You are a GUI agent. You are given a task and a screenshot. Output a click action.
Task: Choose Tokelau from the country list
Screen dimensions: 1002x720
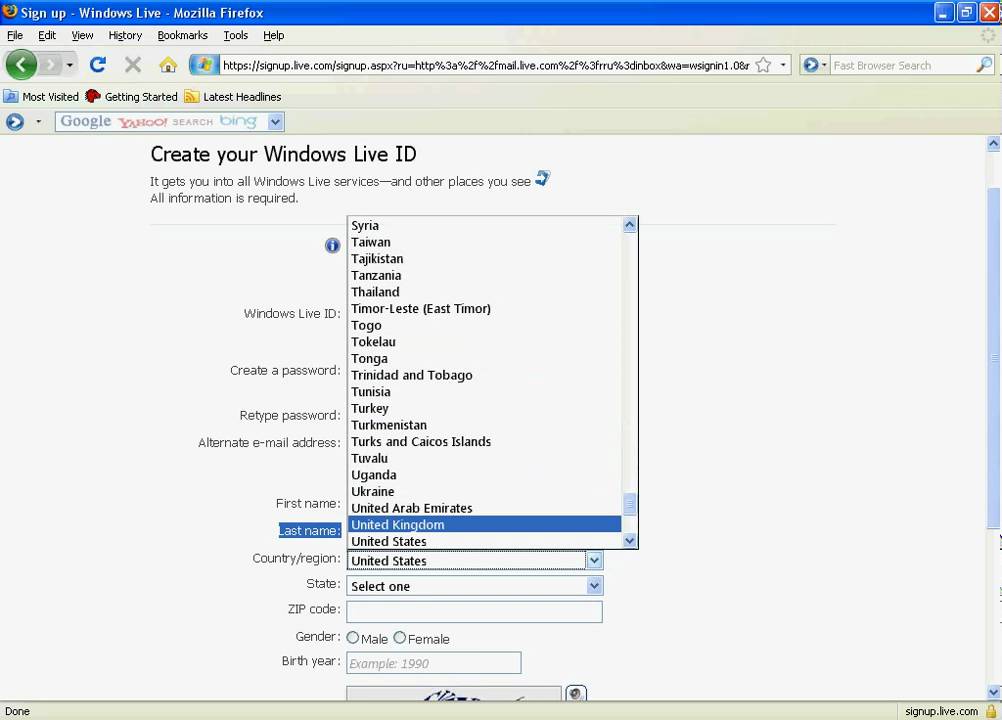[484, 342]
